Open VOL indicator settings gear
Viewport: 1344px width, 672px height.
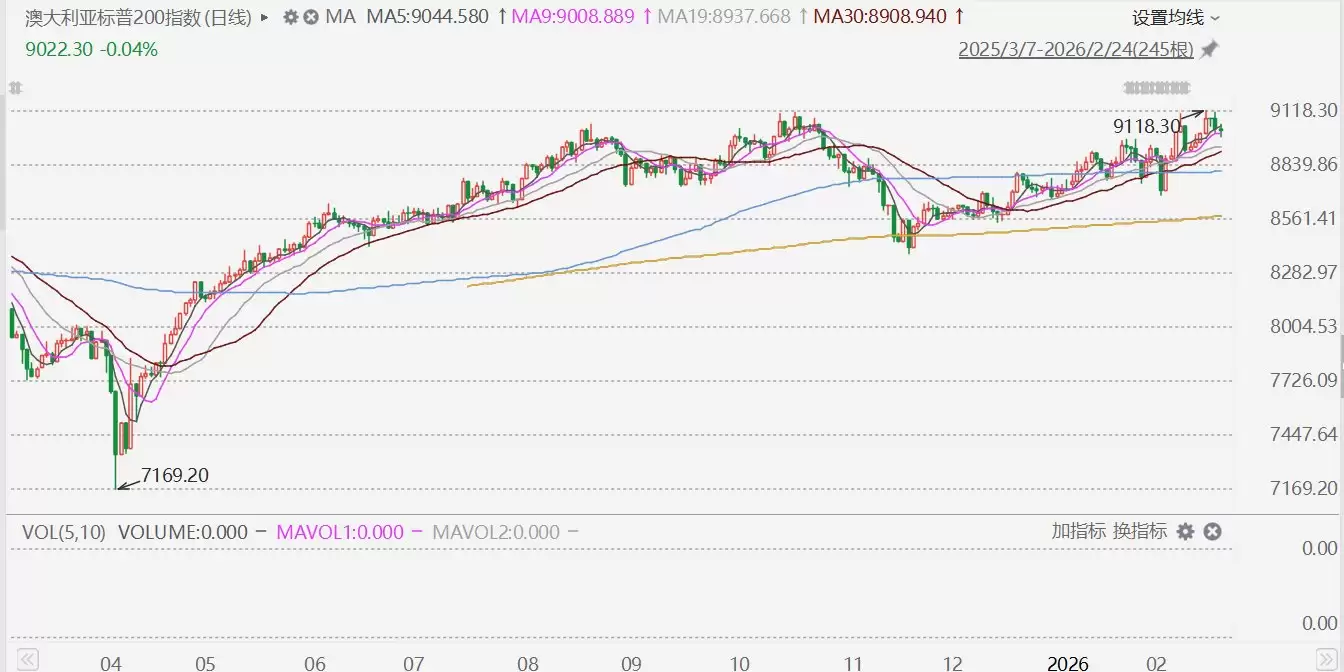point(1186,532)
